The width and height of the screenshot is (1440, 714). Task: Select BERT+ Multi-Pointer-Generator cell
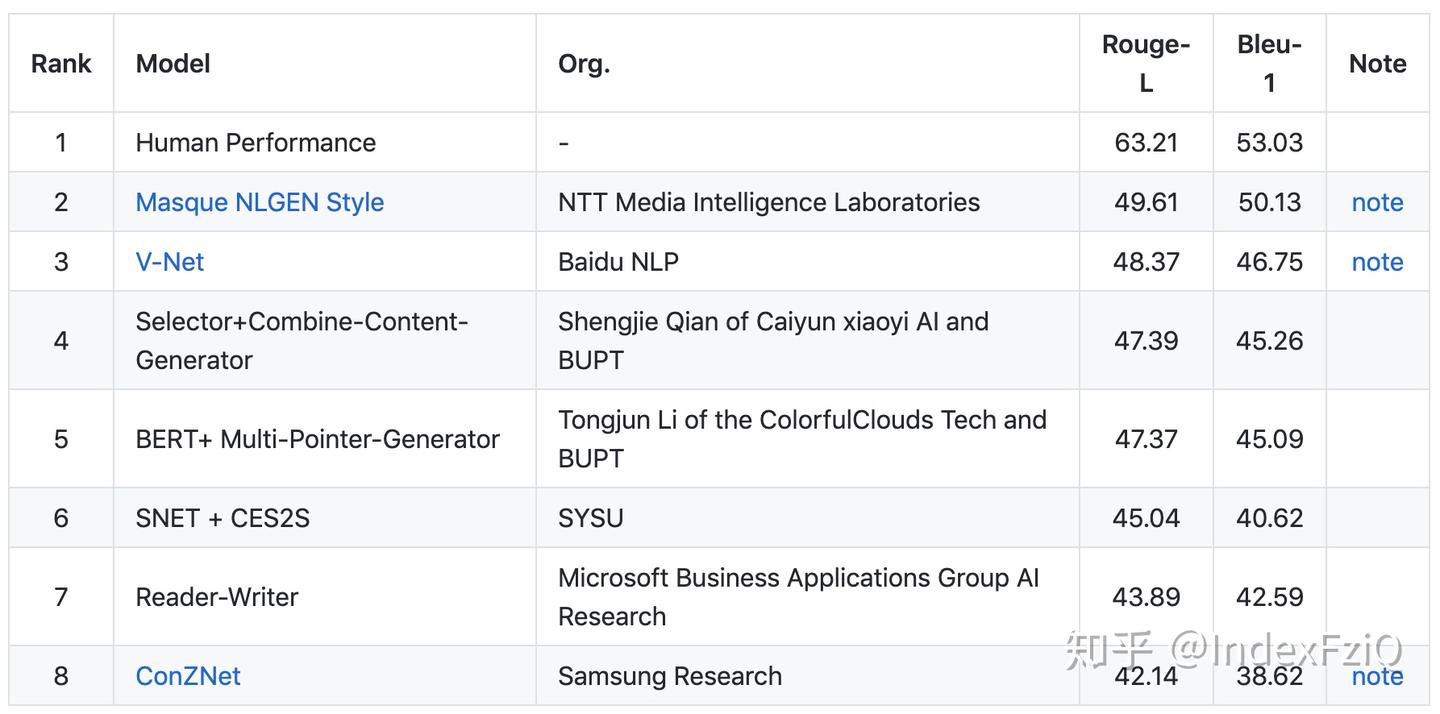tap(325, 439)
